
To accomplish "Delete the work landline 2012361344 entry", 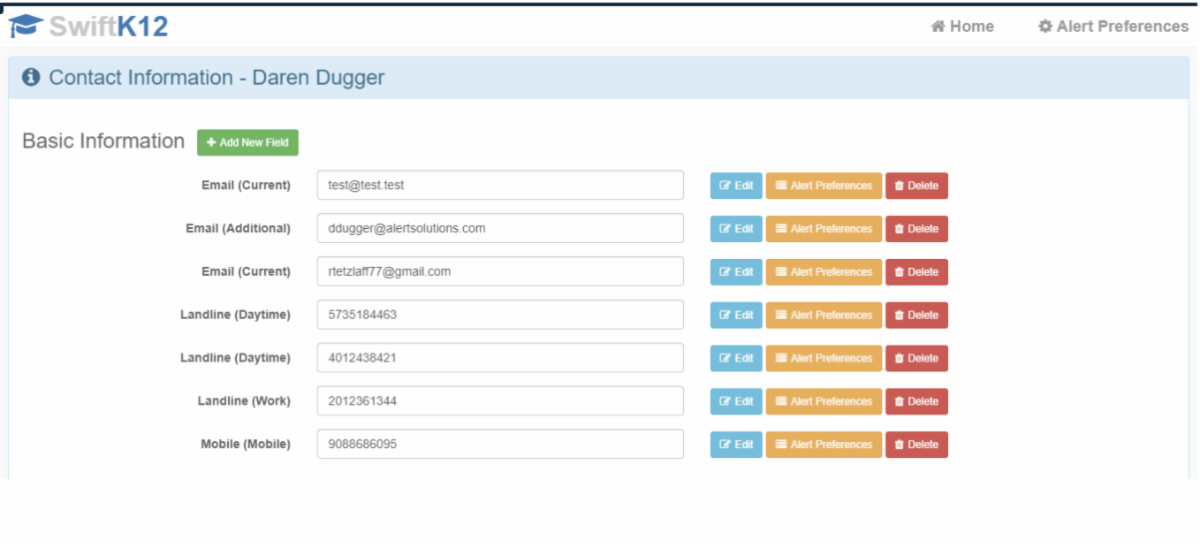I will pyautogui.click(x=916, y=401).
